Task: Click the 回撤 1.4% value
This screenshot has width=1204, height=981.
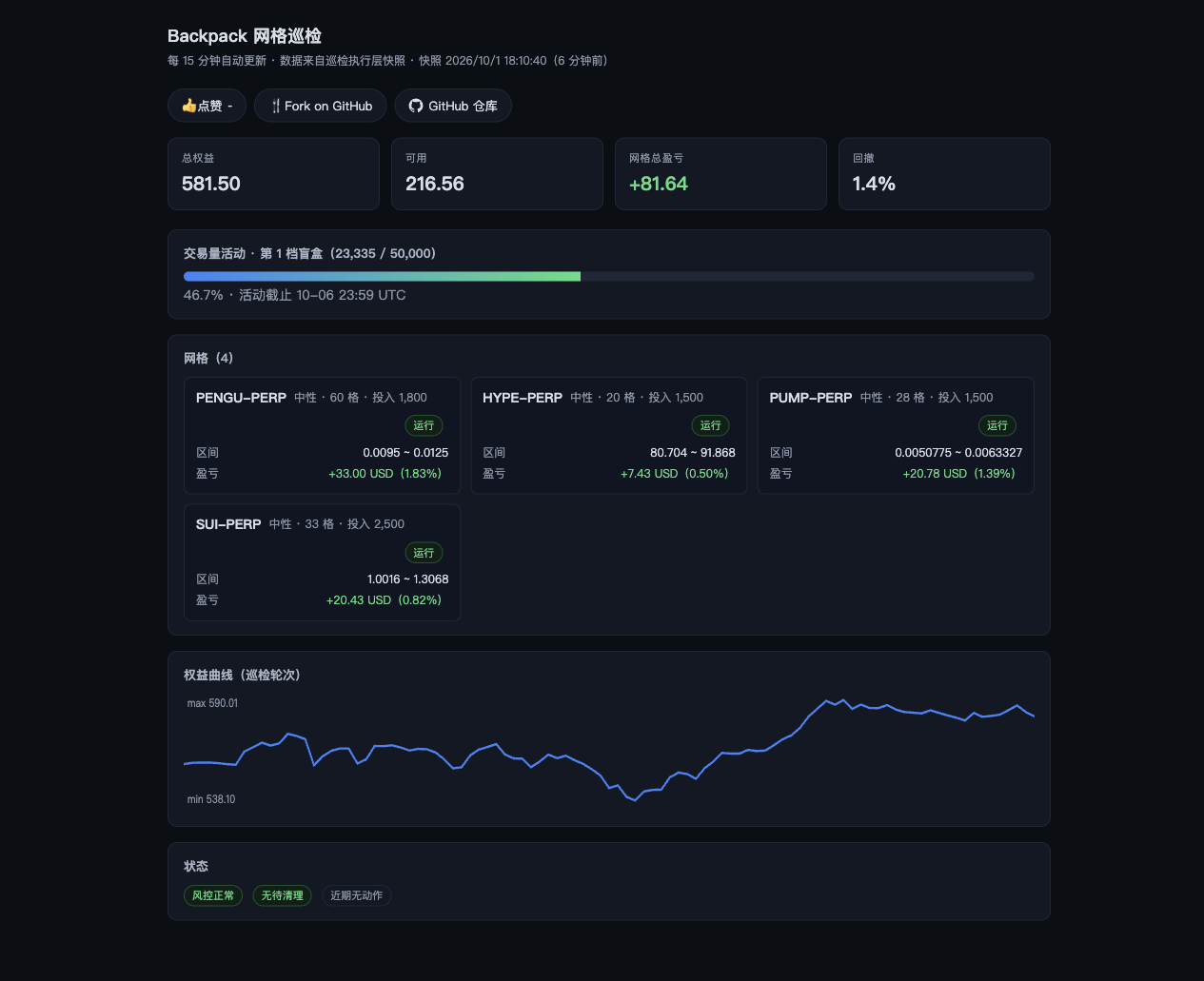Action: click(874, 184)
